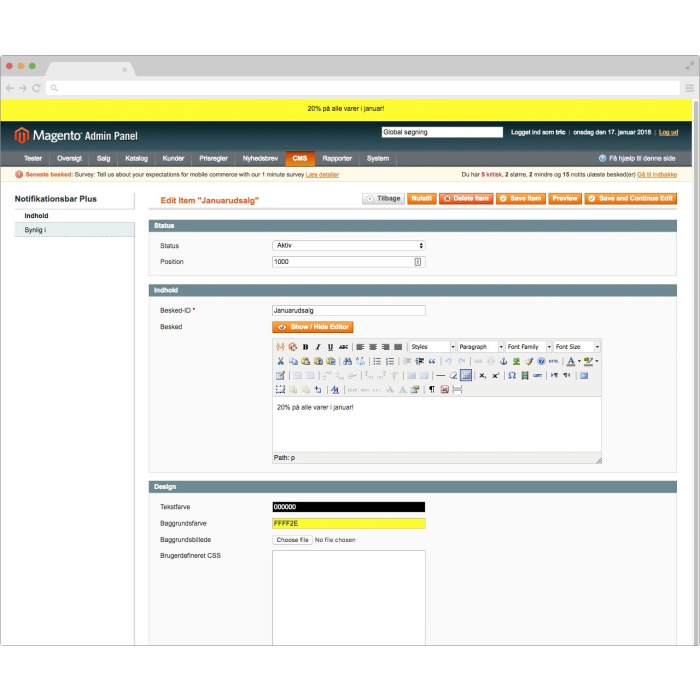Open the HTML source editor

pos(554,361)
